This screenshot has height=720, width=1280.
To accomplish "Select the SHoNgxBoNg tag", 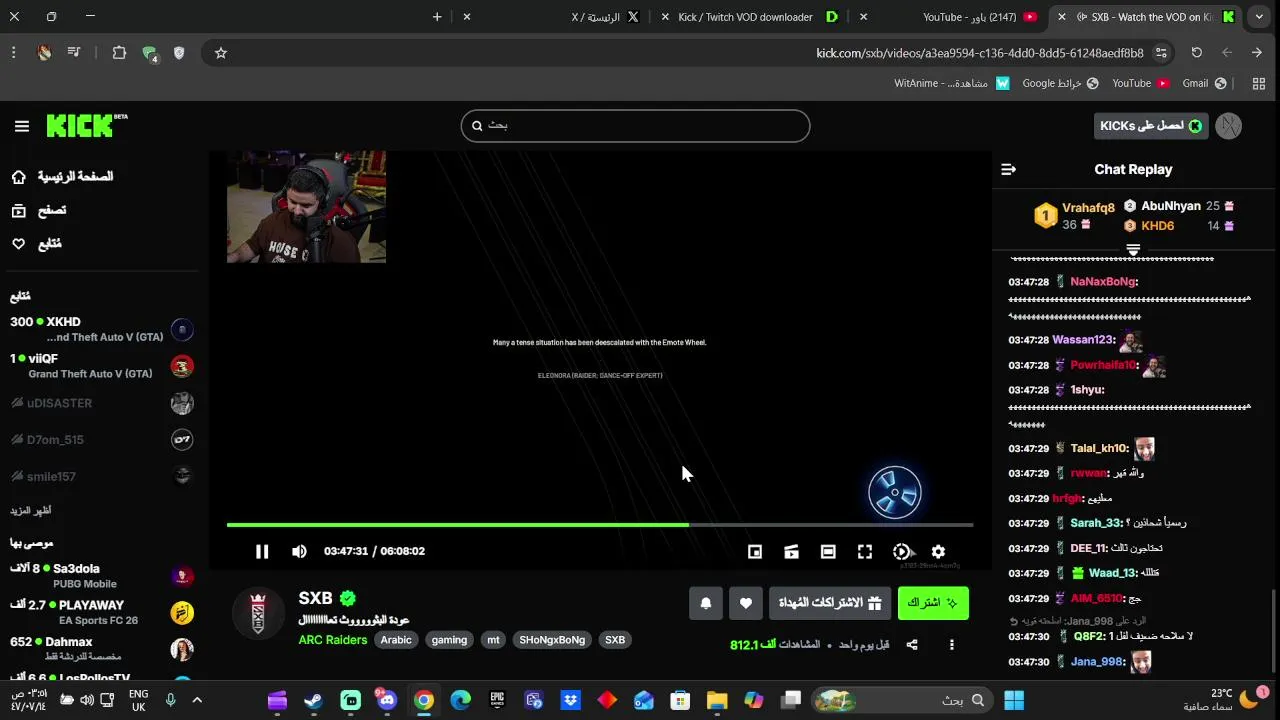I will pos(552,640).
